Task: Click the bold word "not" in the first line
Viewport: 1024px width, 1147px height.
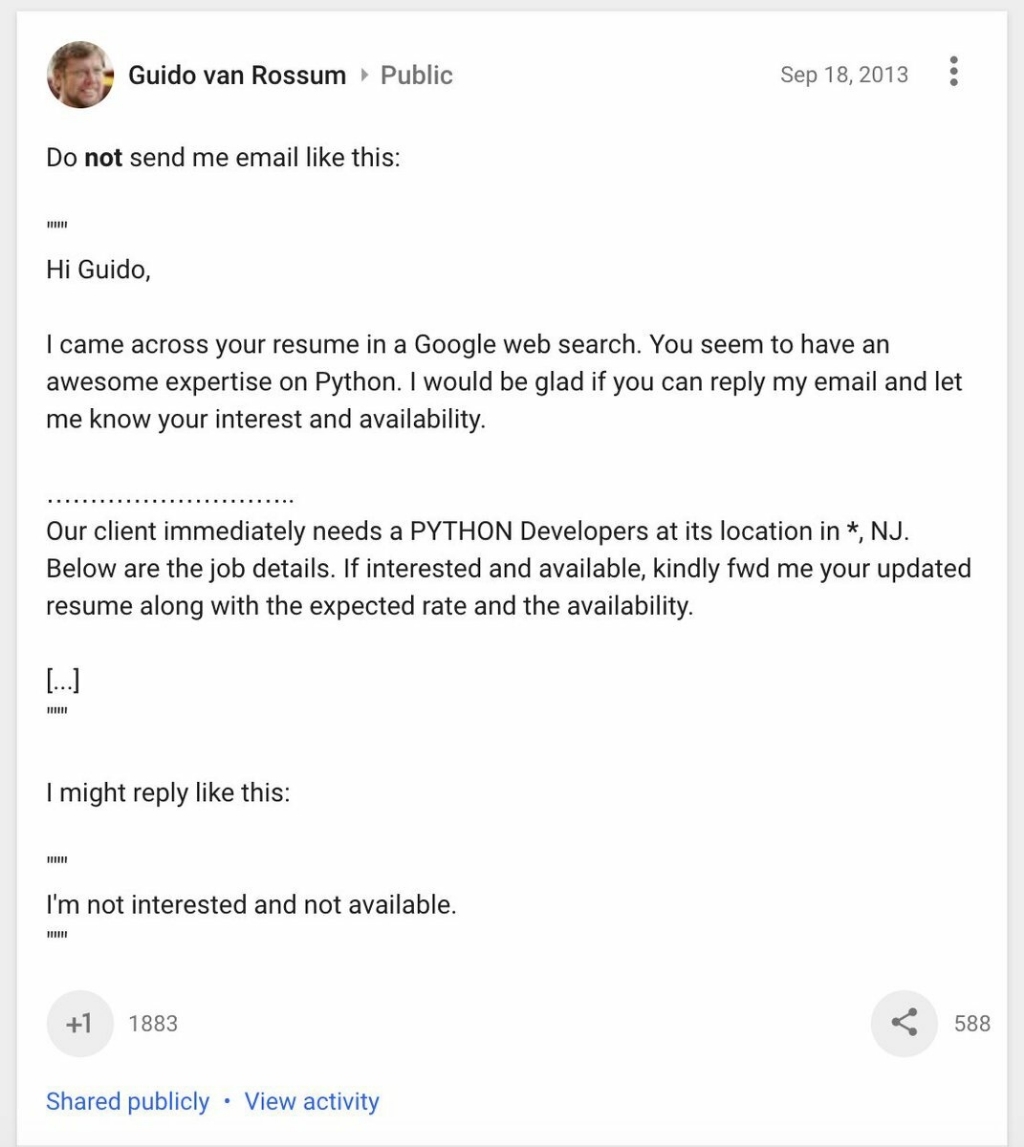Action: coord(103,157)
